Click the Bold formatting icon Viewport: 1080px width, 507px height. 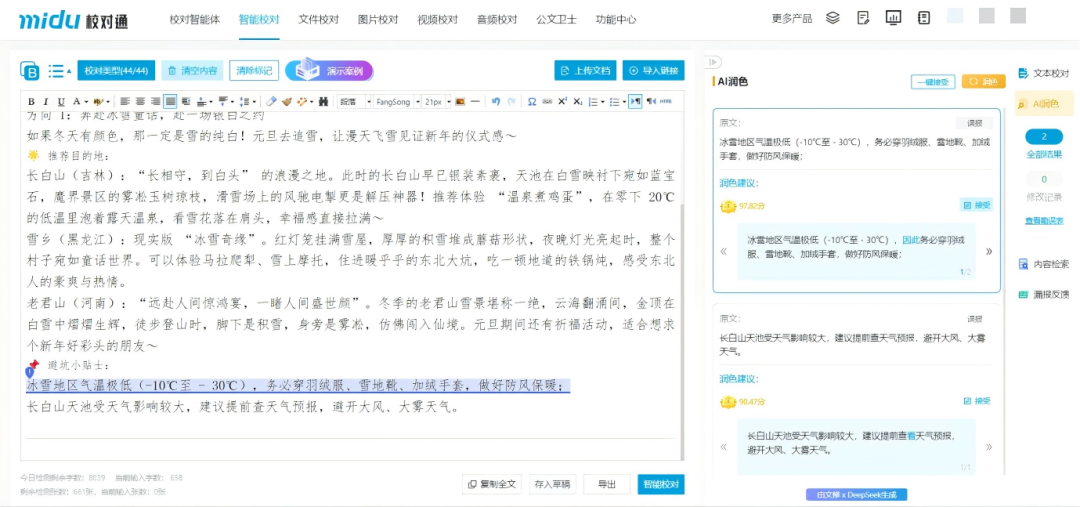tap(31, 102)
